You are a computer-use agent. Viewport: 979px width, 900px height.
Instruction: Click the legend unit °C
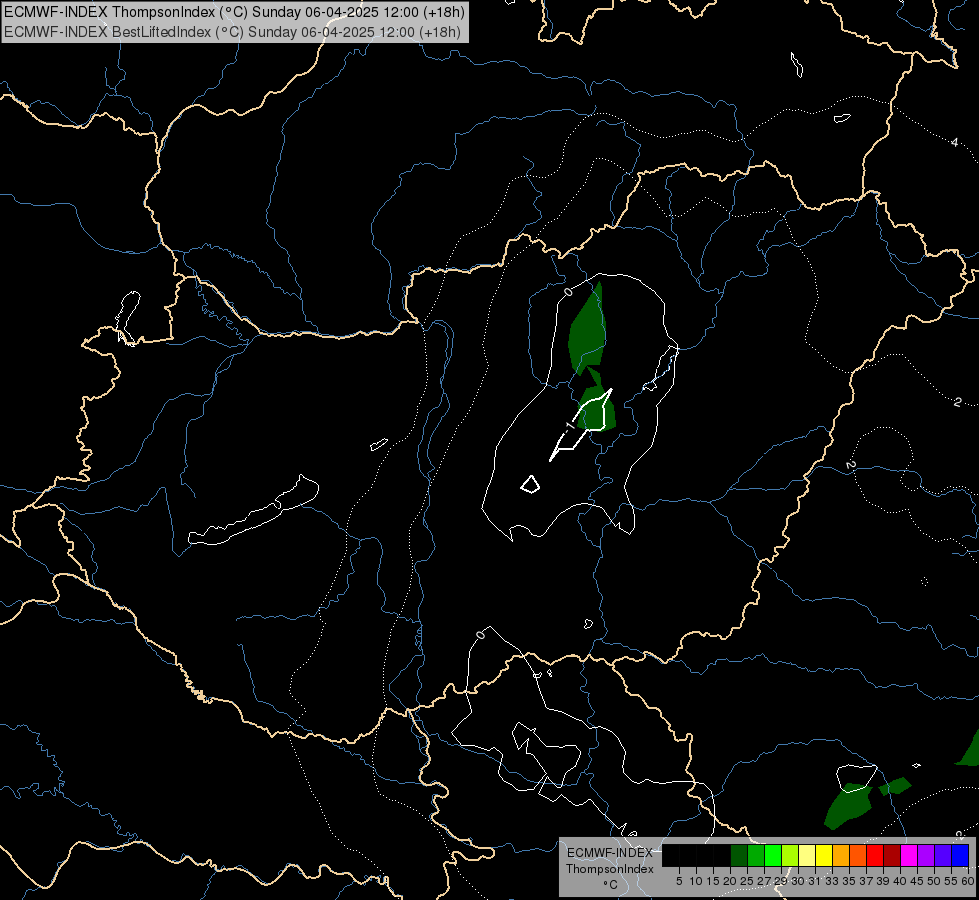[610, 885]
